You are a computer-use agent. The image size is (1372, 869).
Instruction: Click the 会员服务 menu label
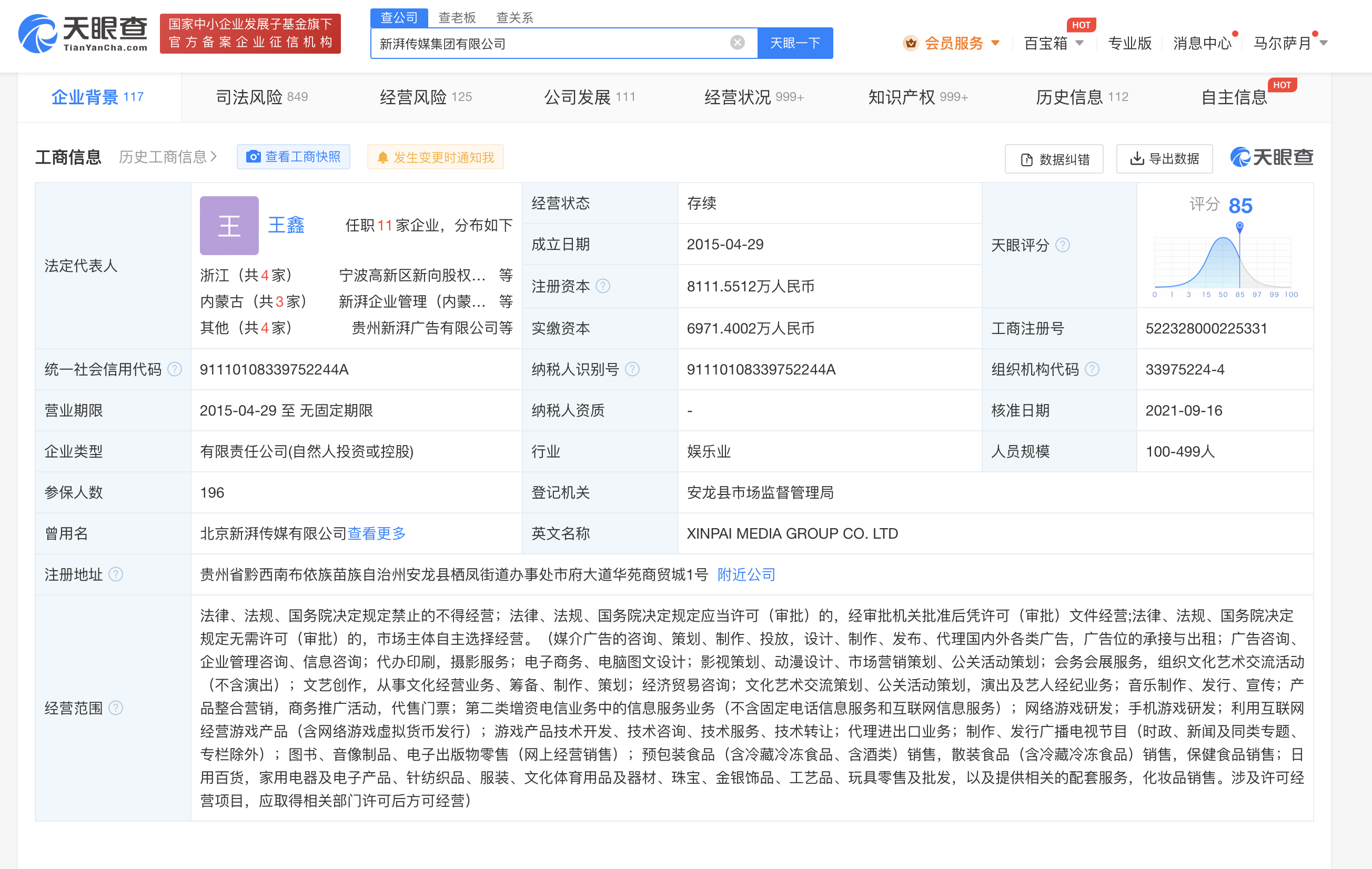(x=954, y=43)
